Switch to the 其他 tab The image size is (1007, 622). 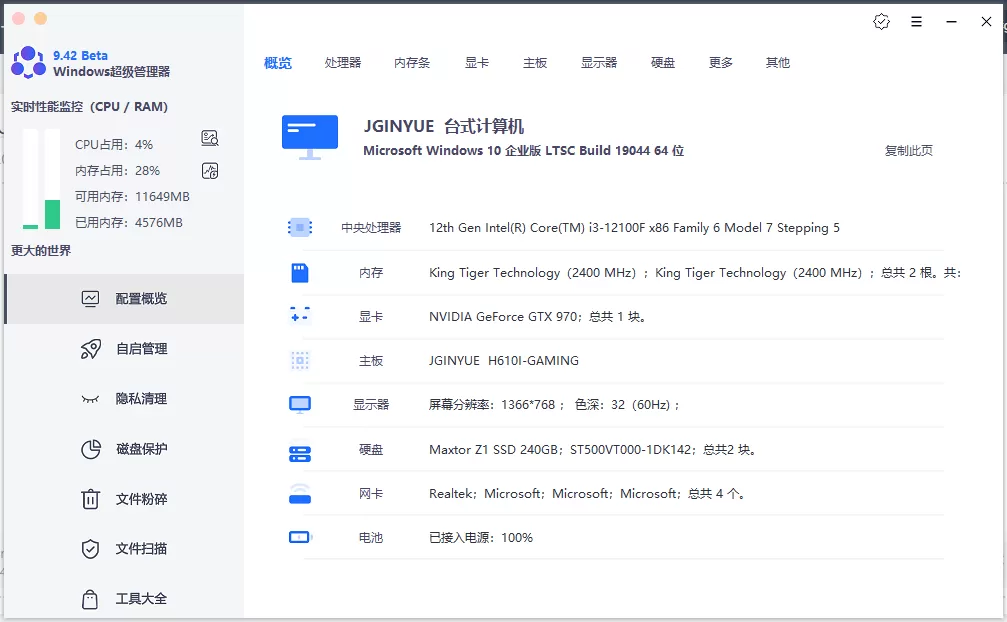click(778, 62)
